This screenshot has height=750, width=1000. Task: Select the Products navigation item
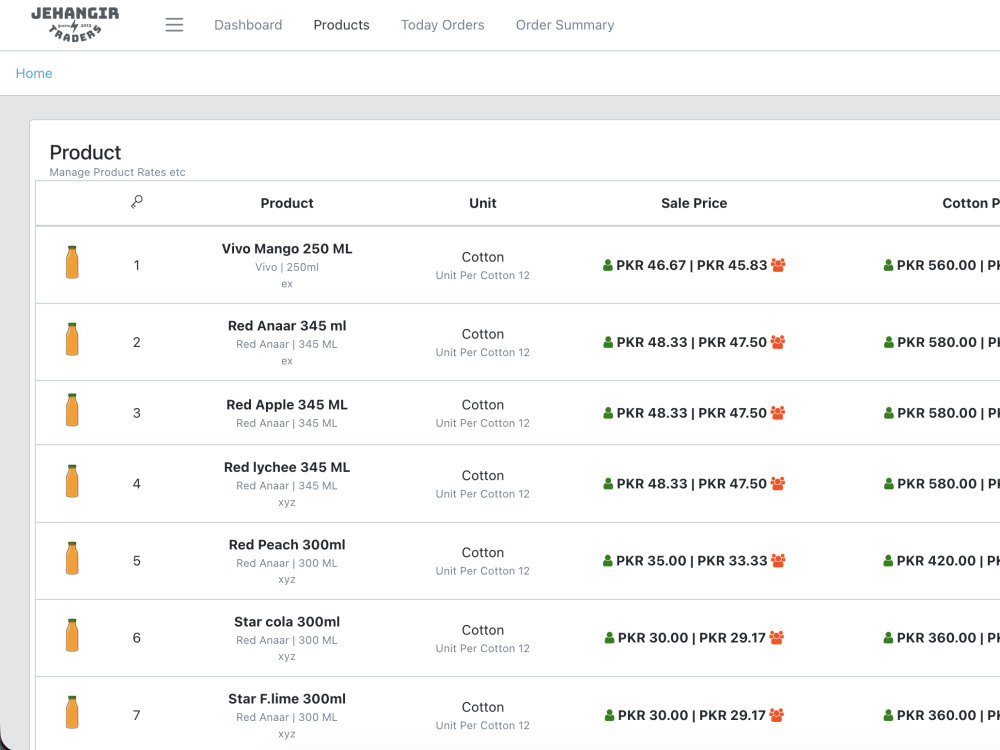[341, 25]
